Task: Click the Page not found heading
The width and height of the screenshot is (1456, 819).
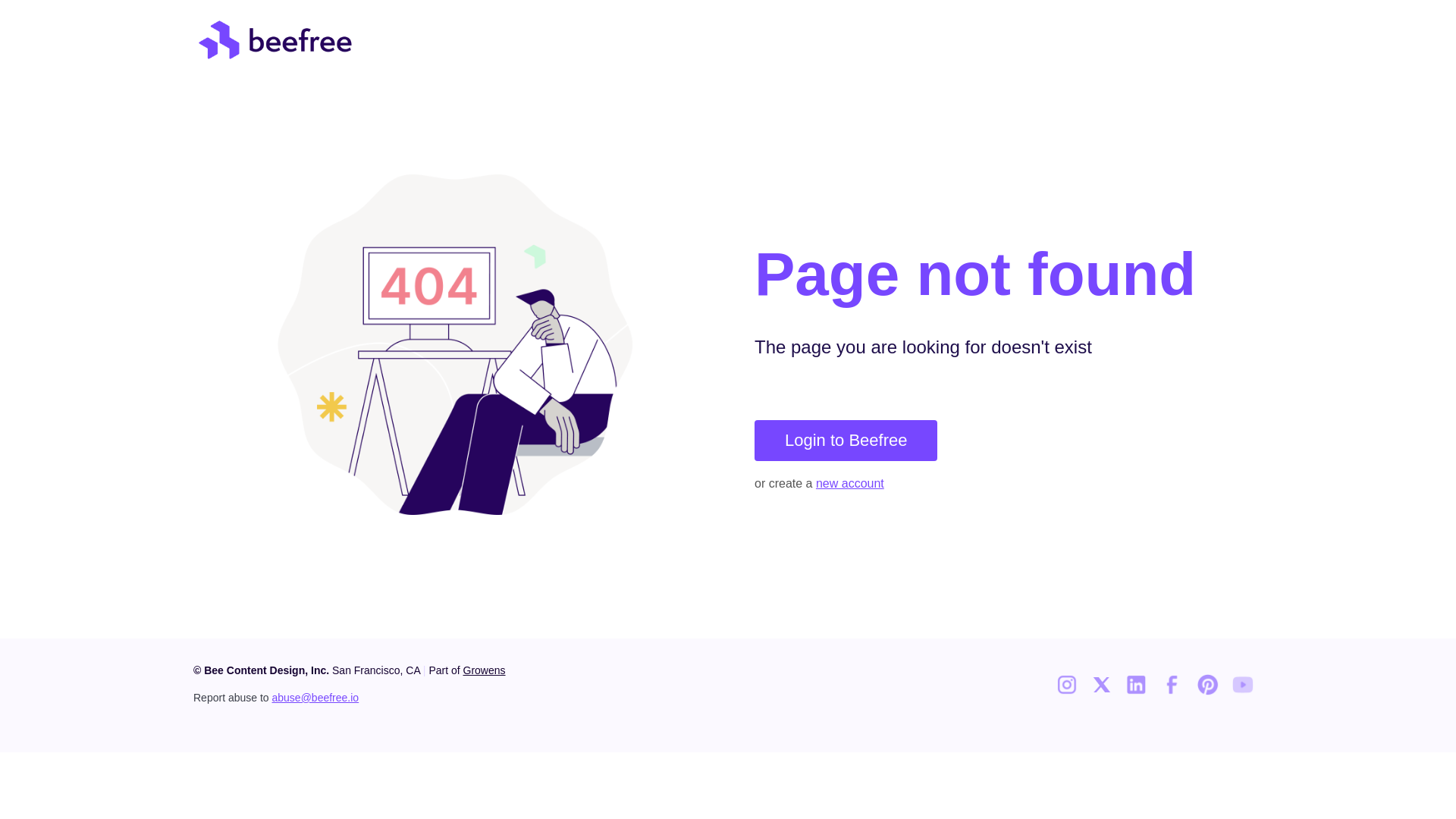Action: point(974,275)
